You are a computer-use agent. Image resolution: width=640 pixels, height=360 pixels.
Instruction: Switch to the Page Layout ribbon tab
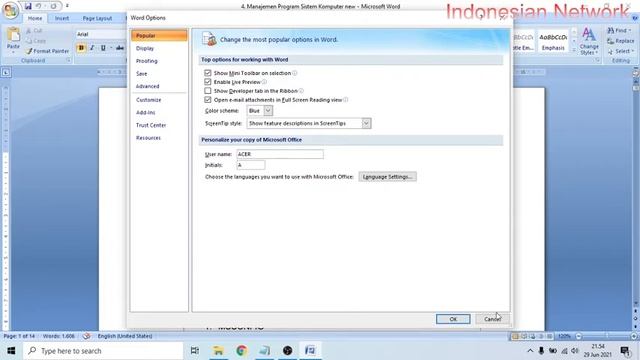(x=97, y=18)
